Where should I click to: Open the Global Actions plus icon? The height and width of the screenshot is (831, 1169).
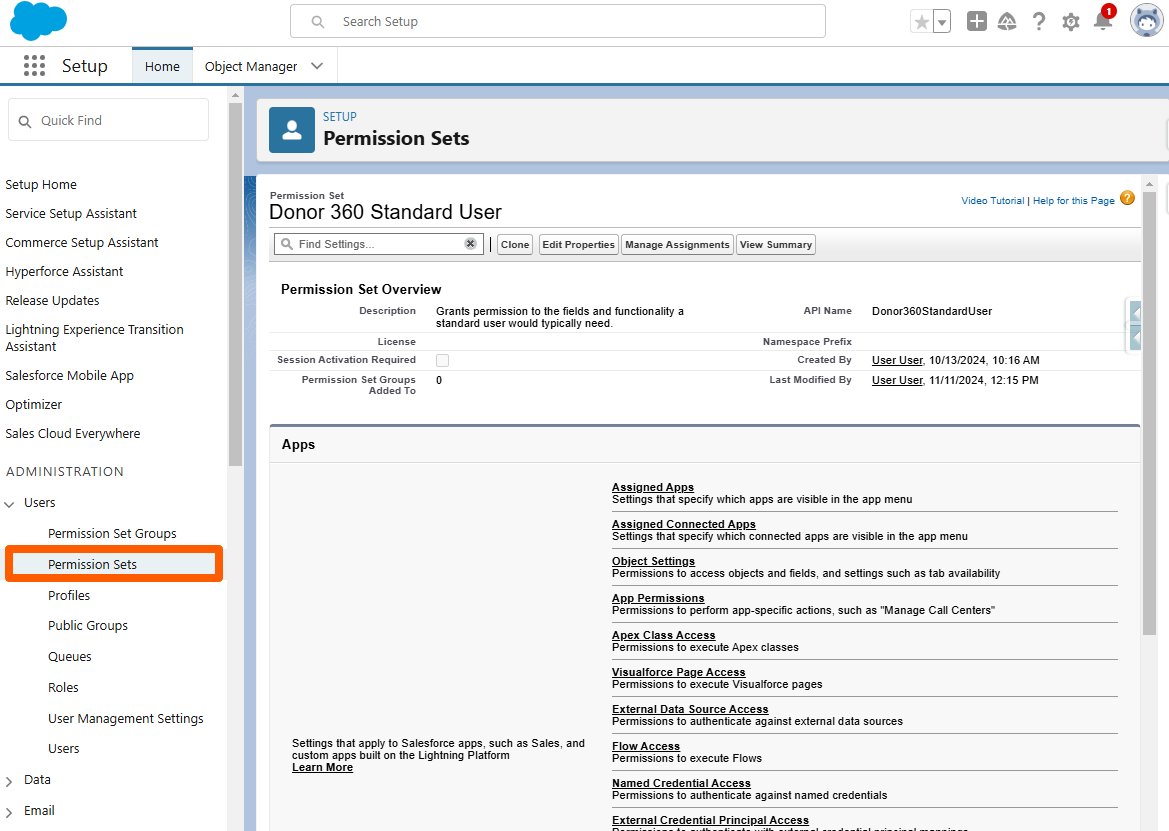click(976, 22)
